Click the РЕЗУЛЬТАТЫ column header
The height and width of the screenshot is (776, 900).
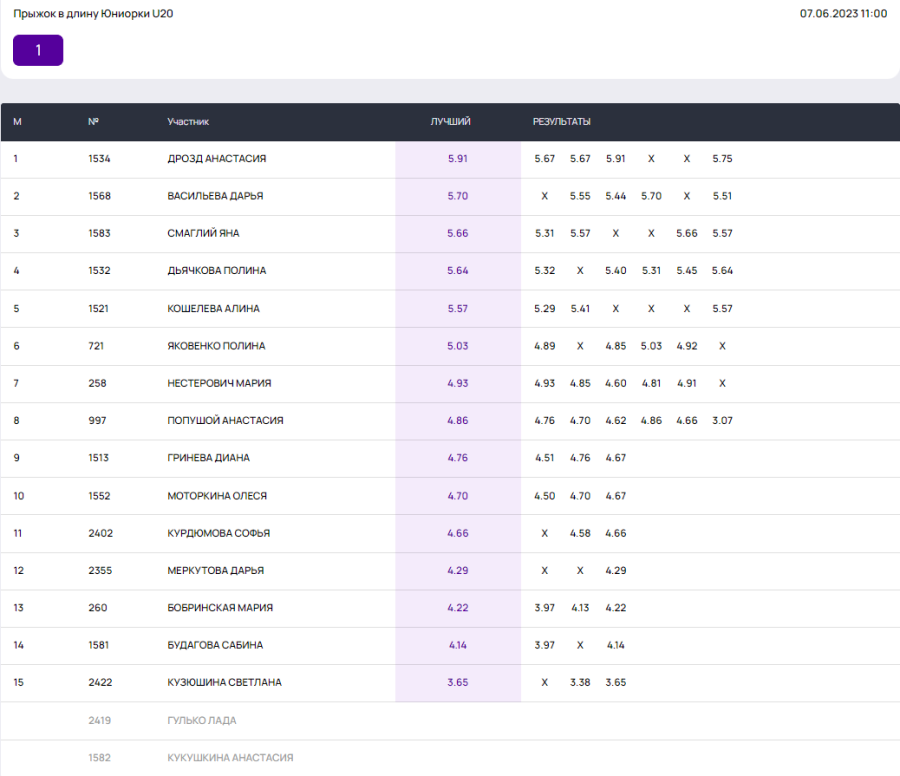pyautogui.click(x=561, y=122)
